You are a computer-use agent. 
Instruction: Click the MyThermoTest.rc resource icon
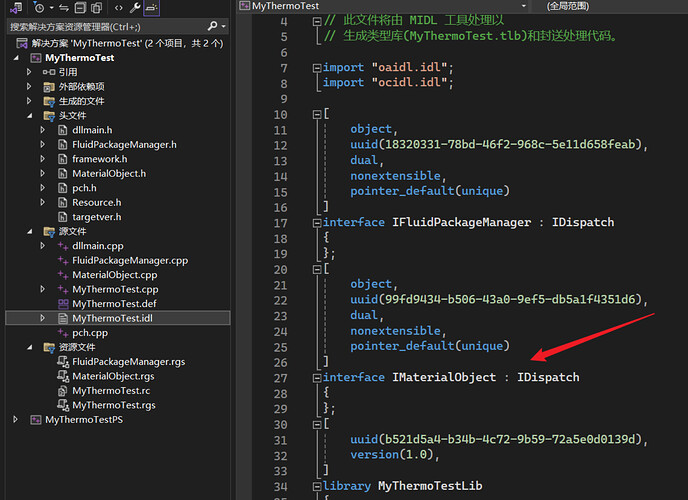pyautogui.click(x=63, y=391)
